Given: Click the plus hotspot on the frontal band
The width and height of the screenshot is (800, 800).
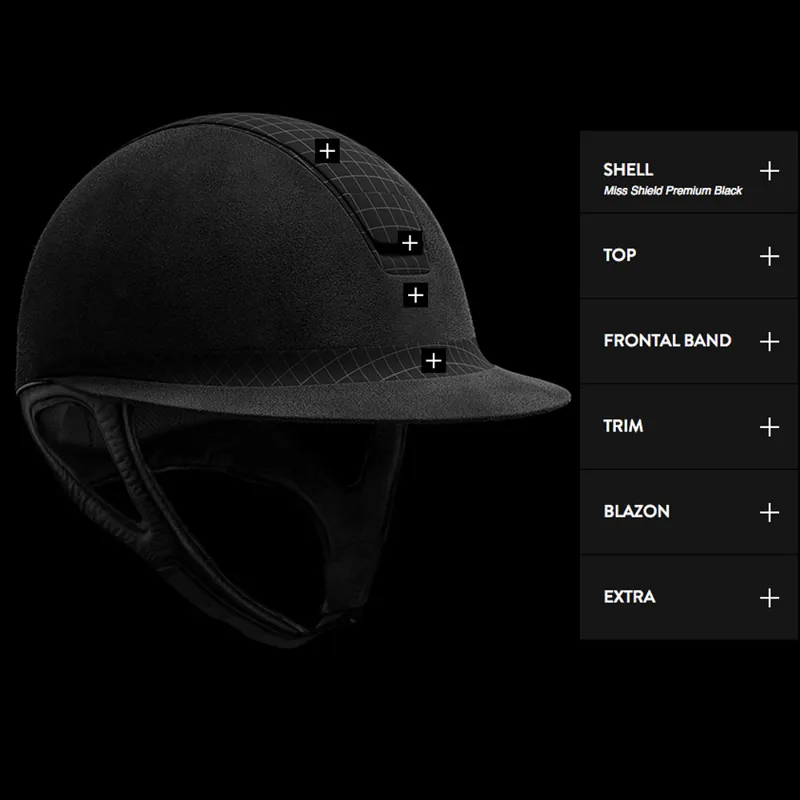Looking at the screenshot, I should point(432,360).
